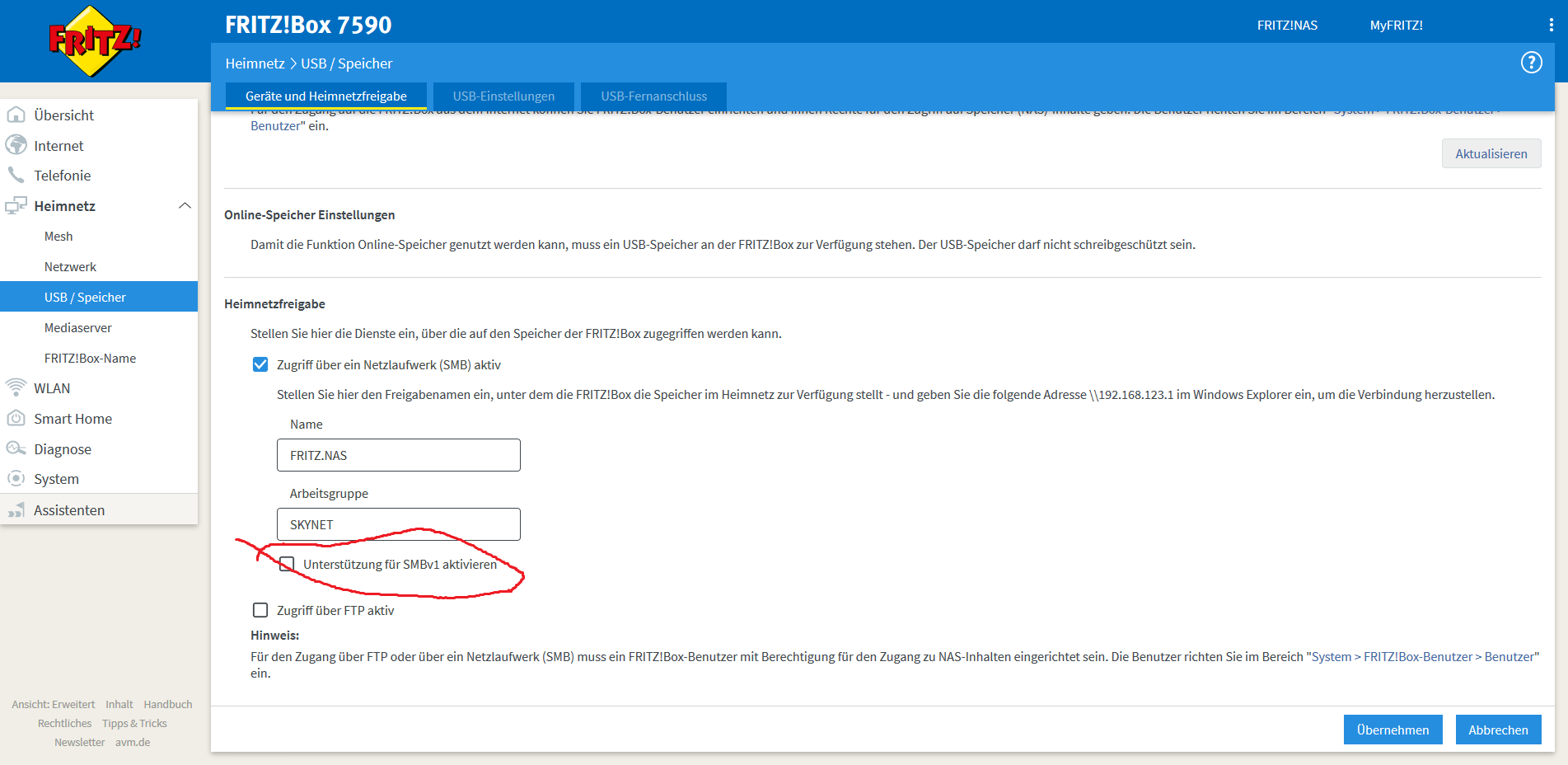Click the WLAN wifi icon
Screen dimensions: 1568x765
[x=16, y=387]
